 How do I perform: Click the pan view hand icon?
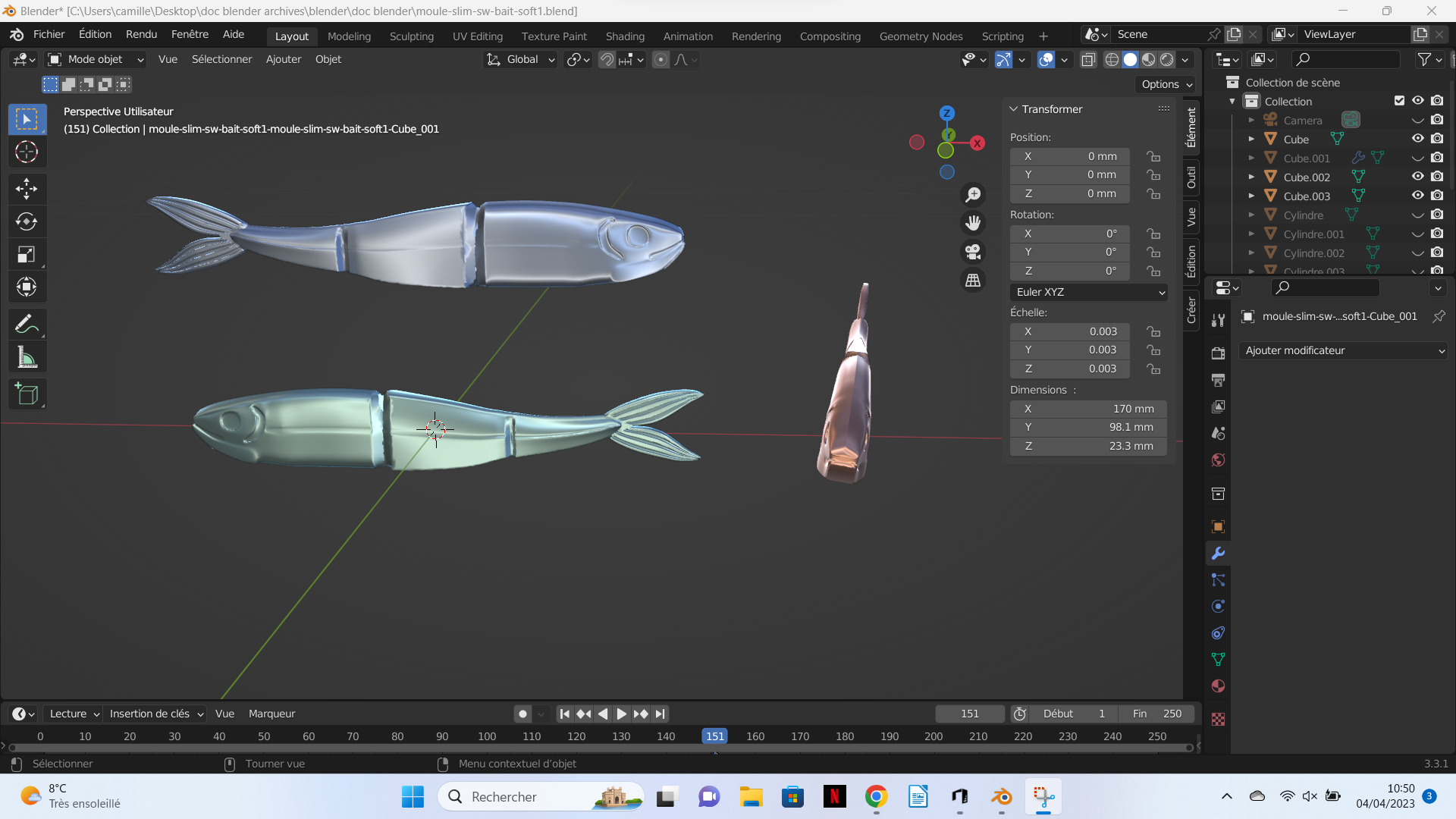click(x=973, y=223)
